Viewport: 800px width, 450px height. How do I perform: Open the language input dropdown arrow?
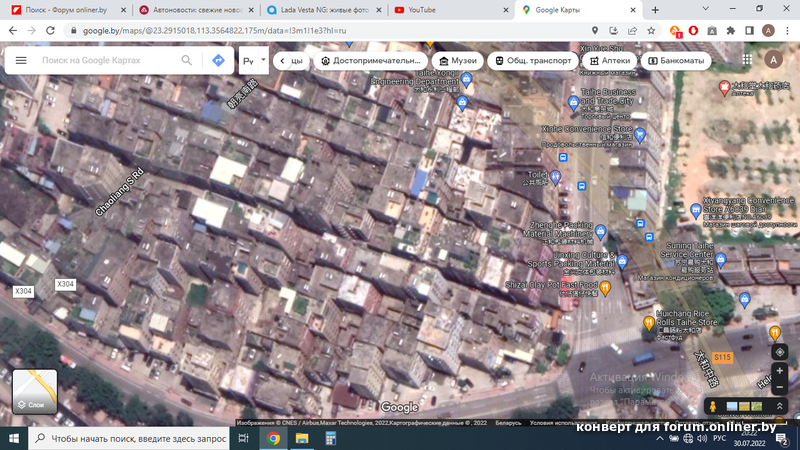263,60
